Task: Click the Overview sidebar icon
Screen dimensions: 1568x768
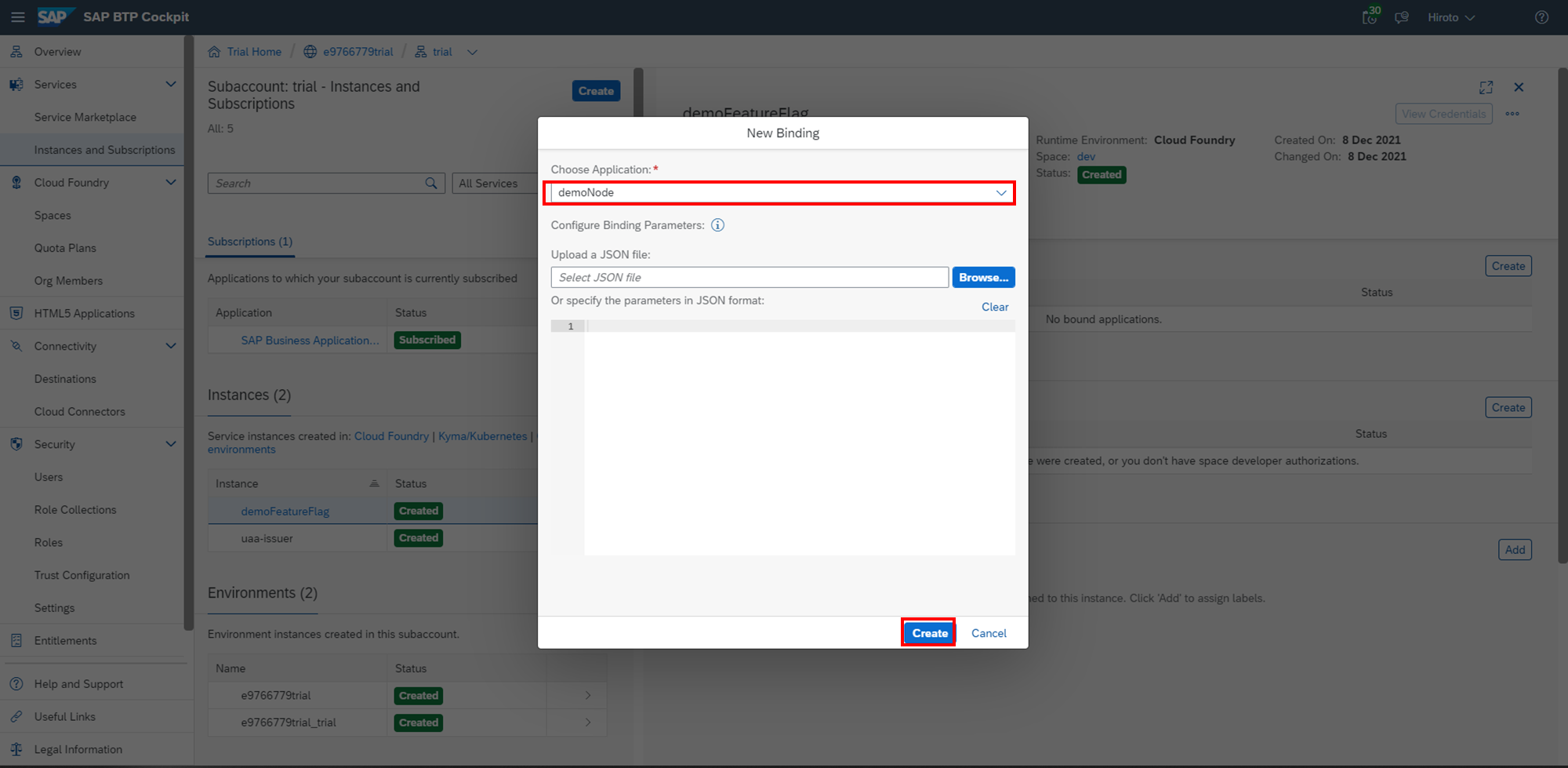Action: click(16, 52)
